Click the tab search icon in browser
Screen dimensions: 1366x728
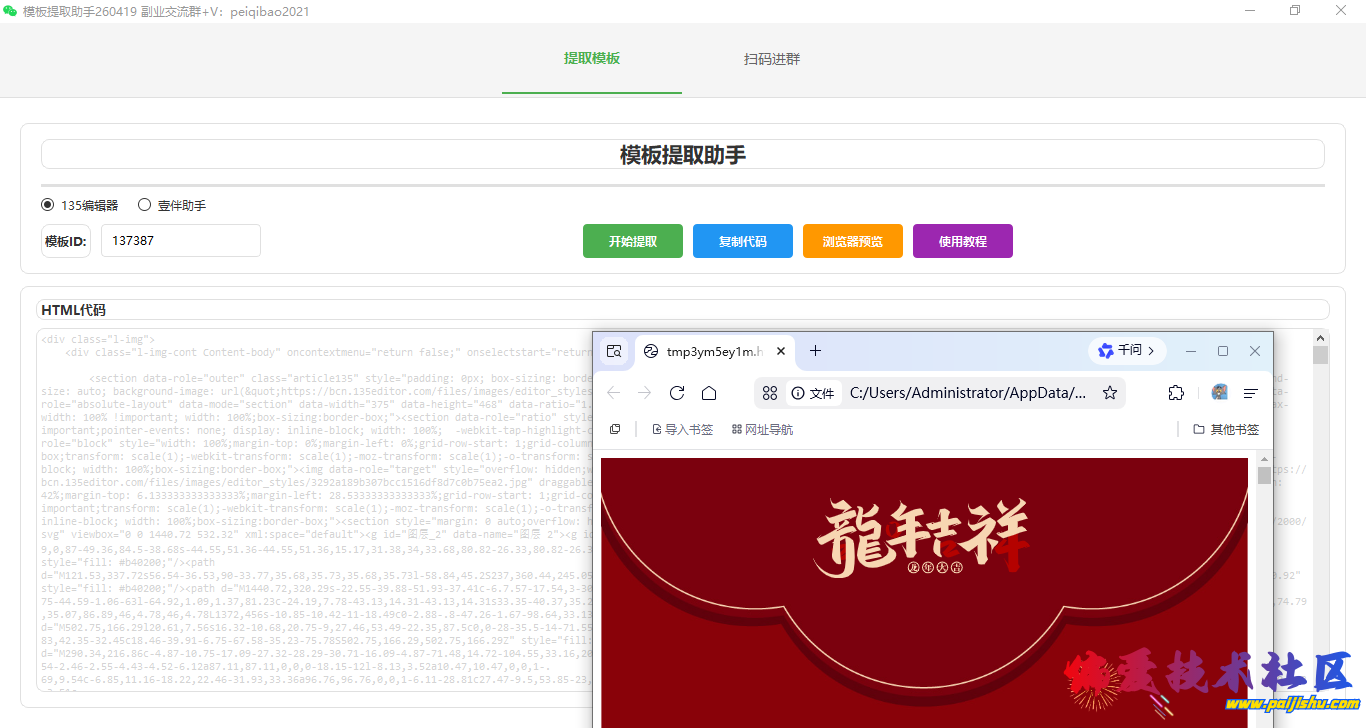coord(614,351)
